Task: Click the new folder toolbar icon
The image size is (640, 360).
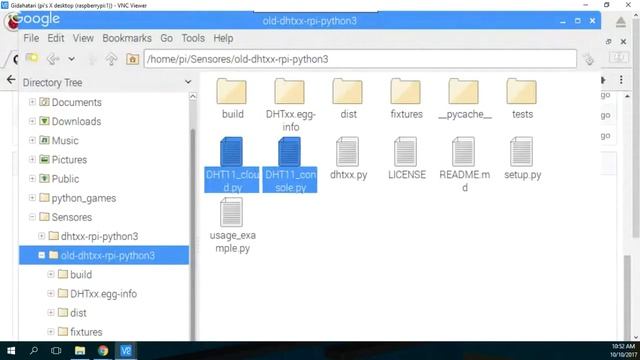Action: 32,59
